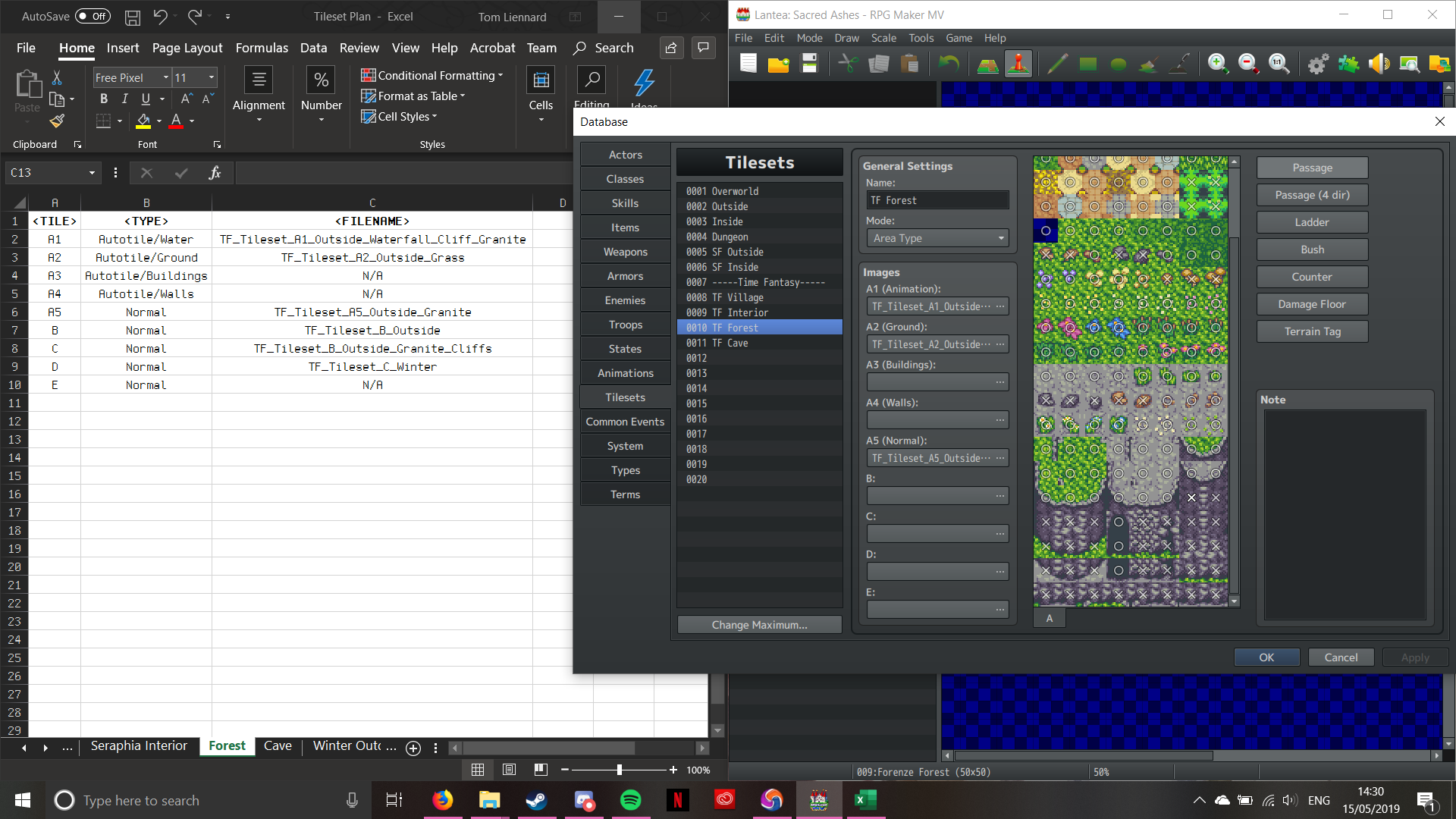Image resolution: width=1456 pixels, height=819 pixels.
Task: Select the Map editing mode icon
Action: [987, 64]
